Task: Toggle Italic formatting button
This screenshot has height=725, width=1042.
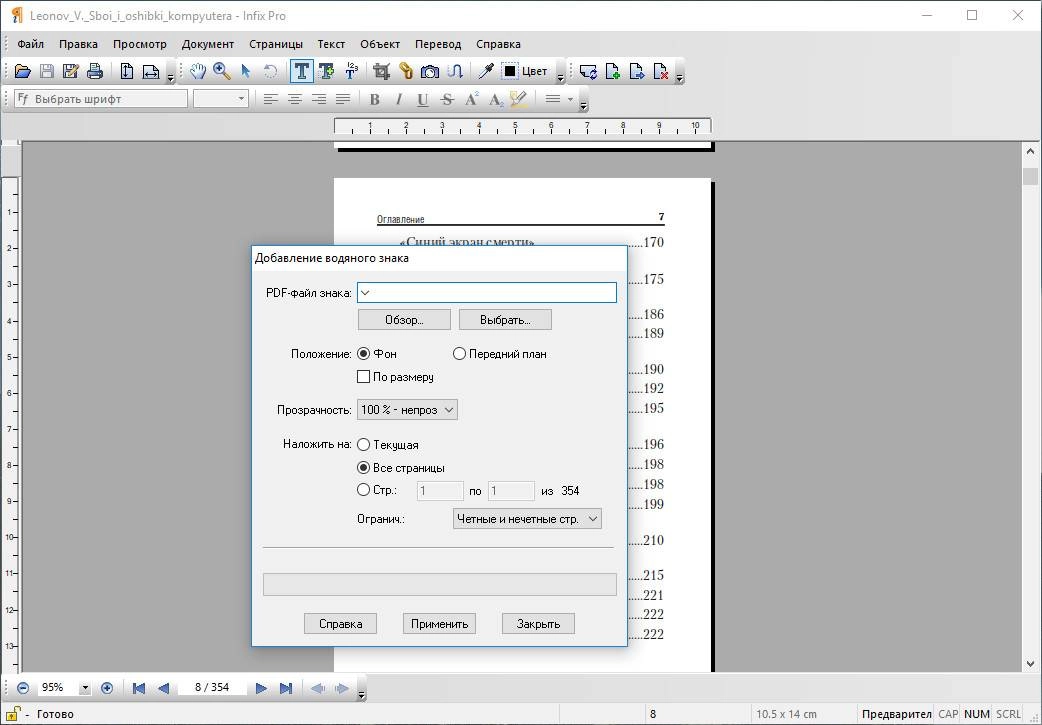Action: [x=399, y=100]
